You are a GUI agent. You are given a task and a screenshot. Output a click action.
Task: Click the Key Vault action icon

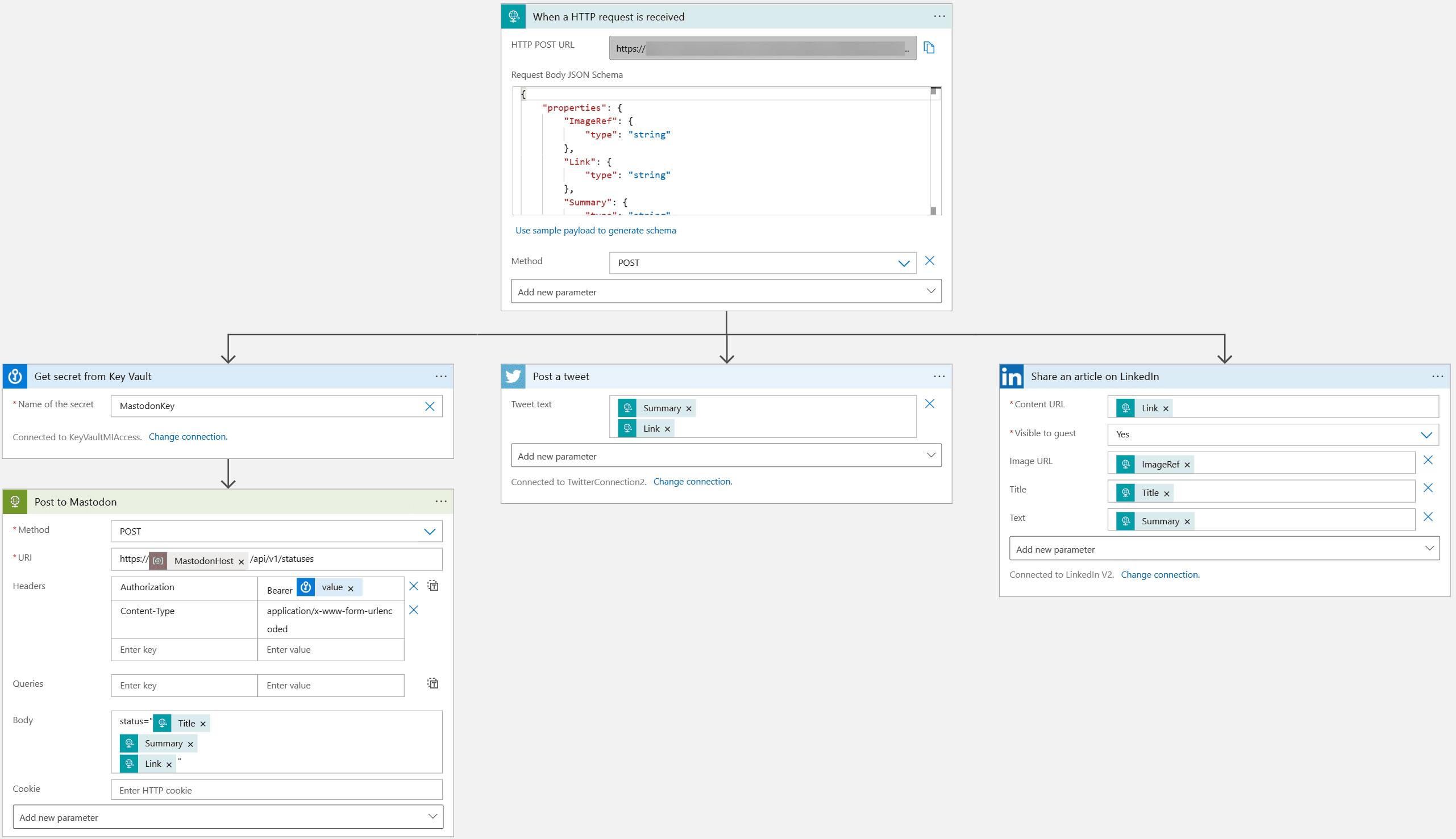point(15,376)
